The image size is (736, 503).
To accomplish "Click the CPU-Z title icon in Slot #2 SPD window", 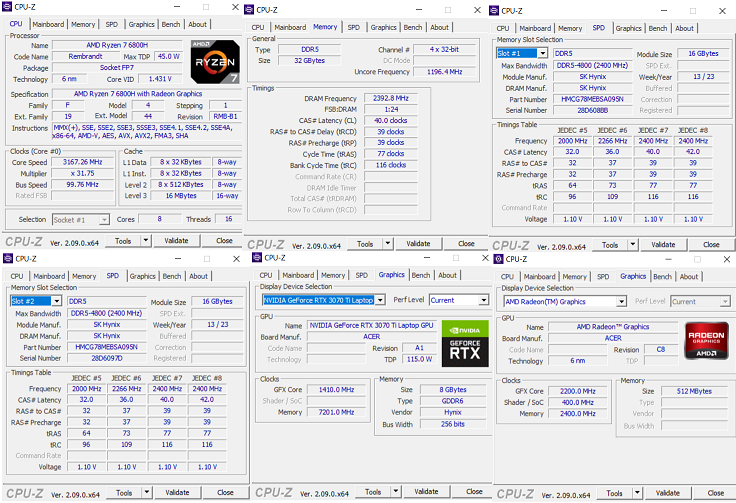I will 8,258.
